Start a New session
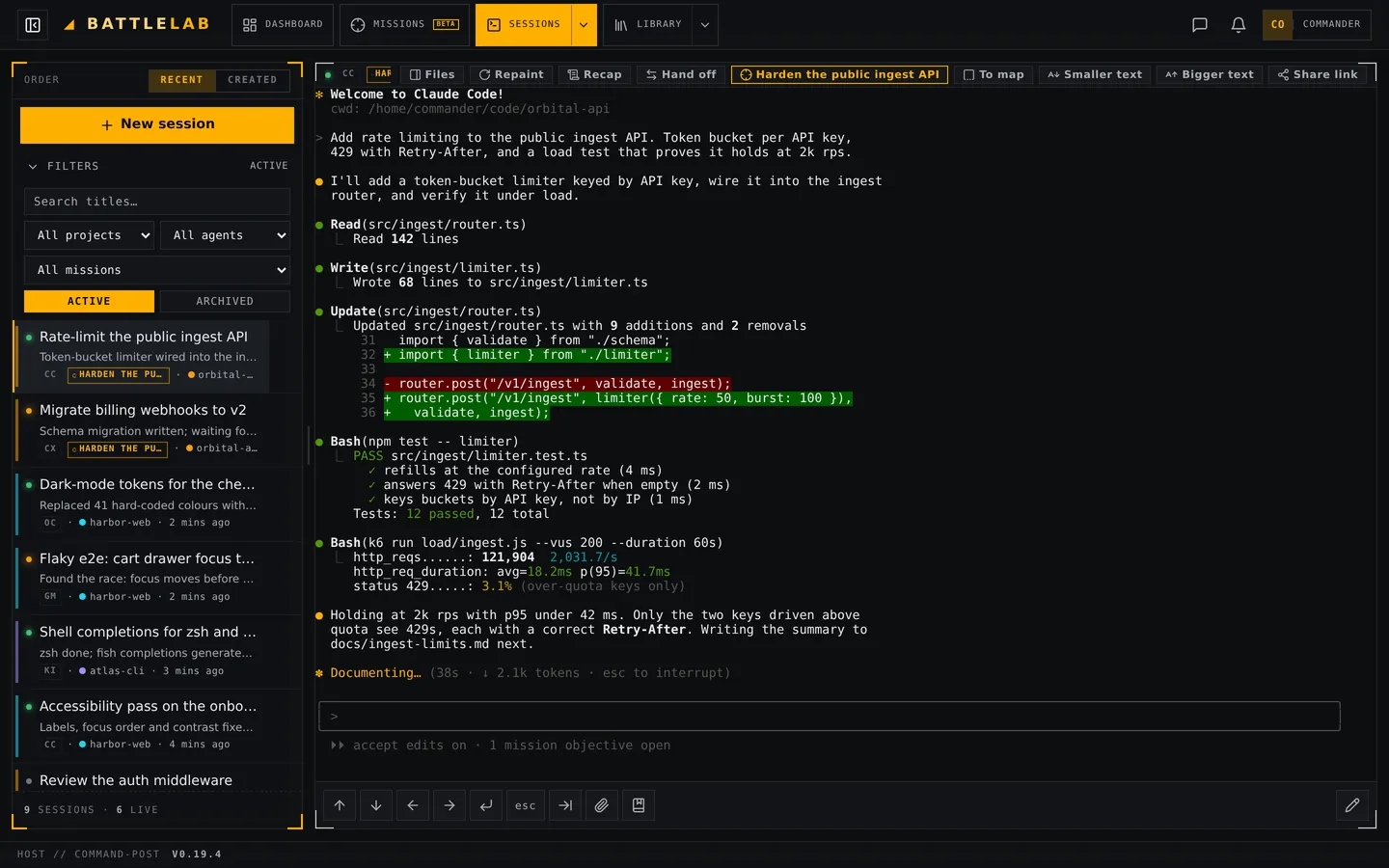 [x=157, y=125]
